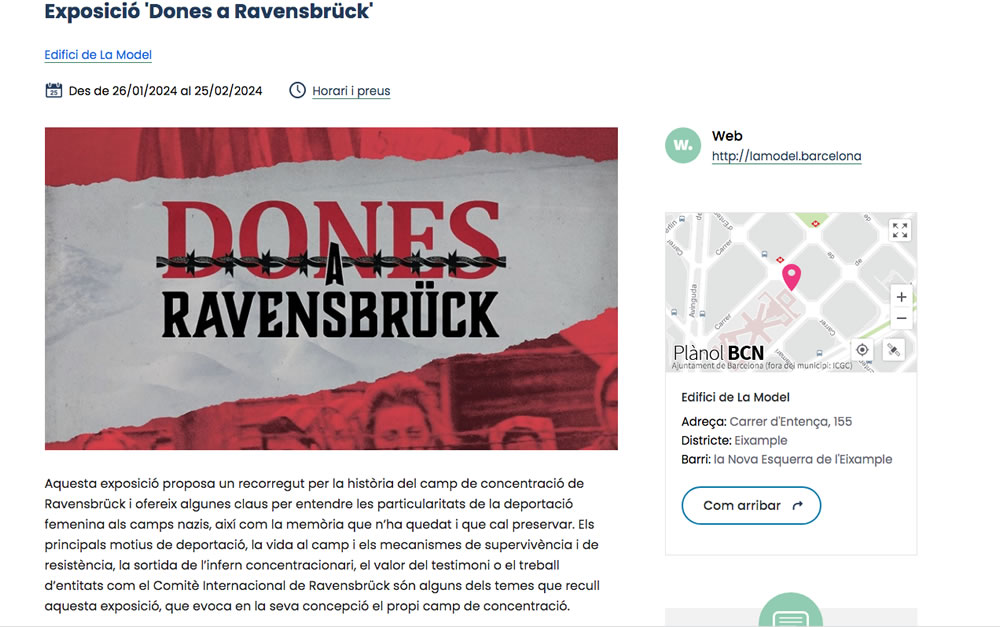Click the Plànol BCN logo on map
The image size is (1000, 627).
click(x=719, y=353)
